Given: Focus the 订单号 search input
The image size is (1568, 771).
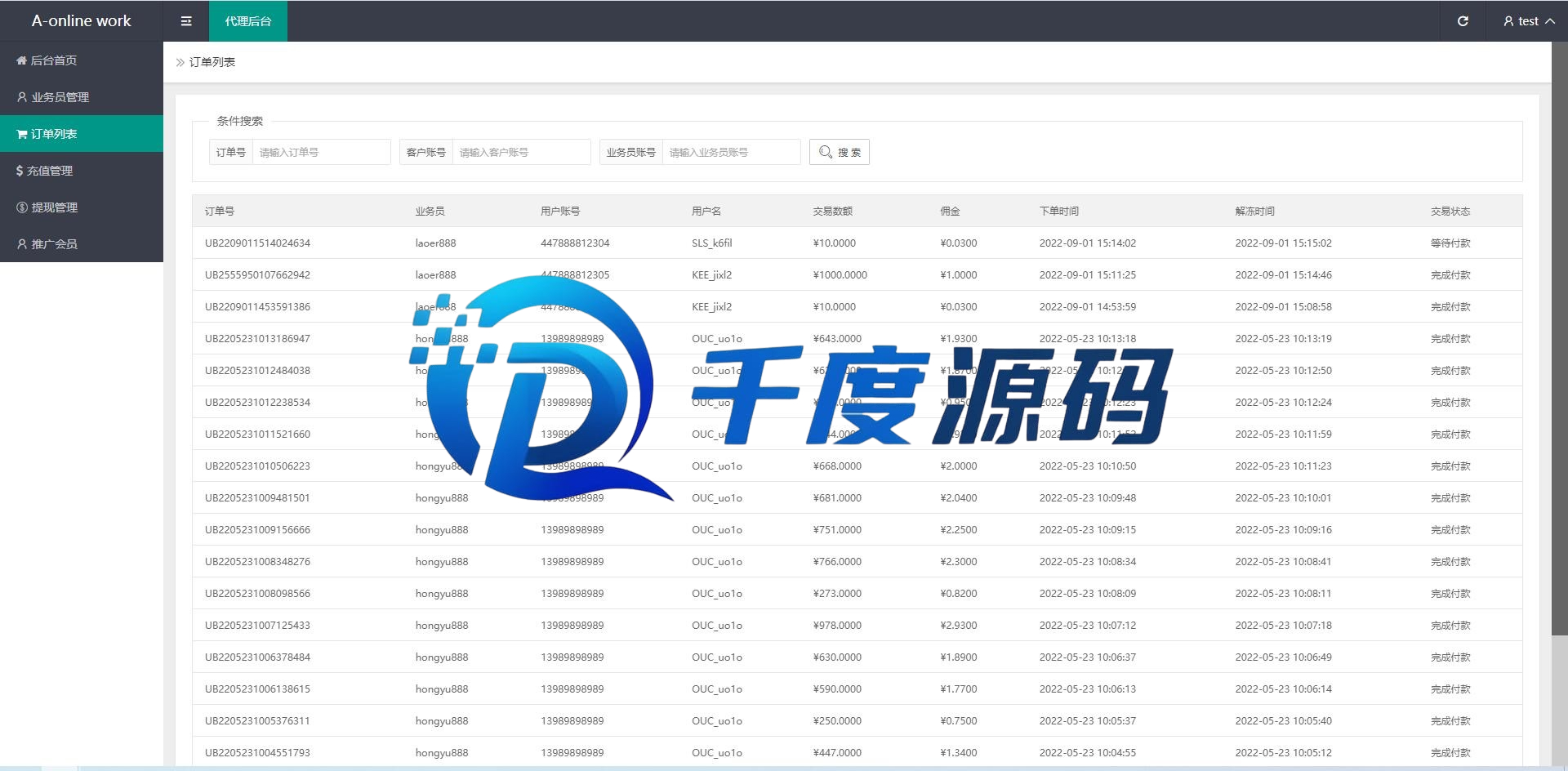Looking at the screenshot, I should click(322, 152).
